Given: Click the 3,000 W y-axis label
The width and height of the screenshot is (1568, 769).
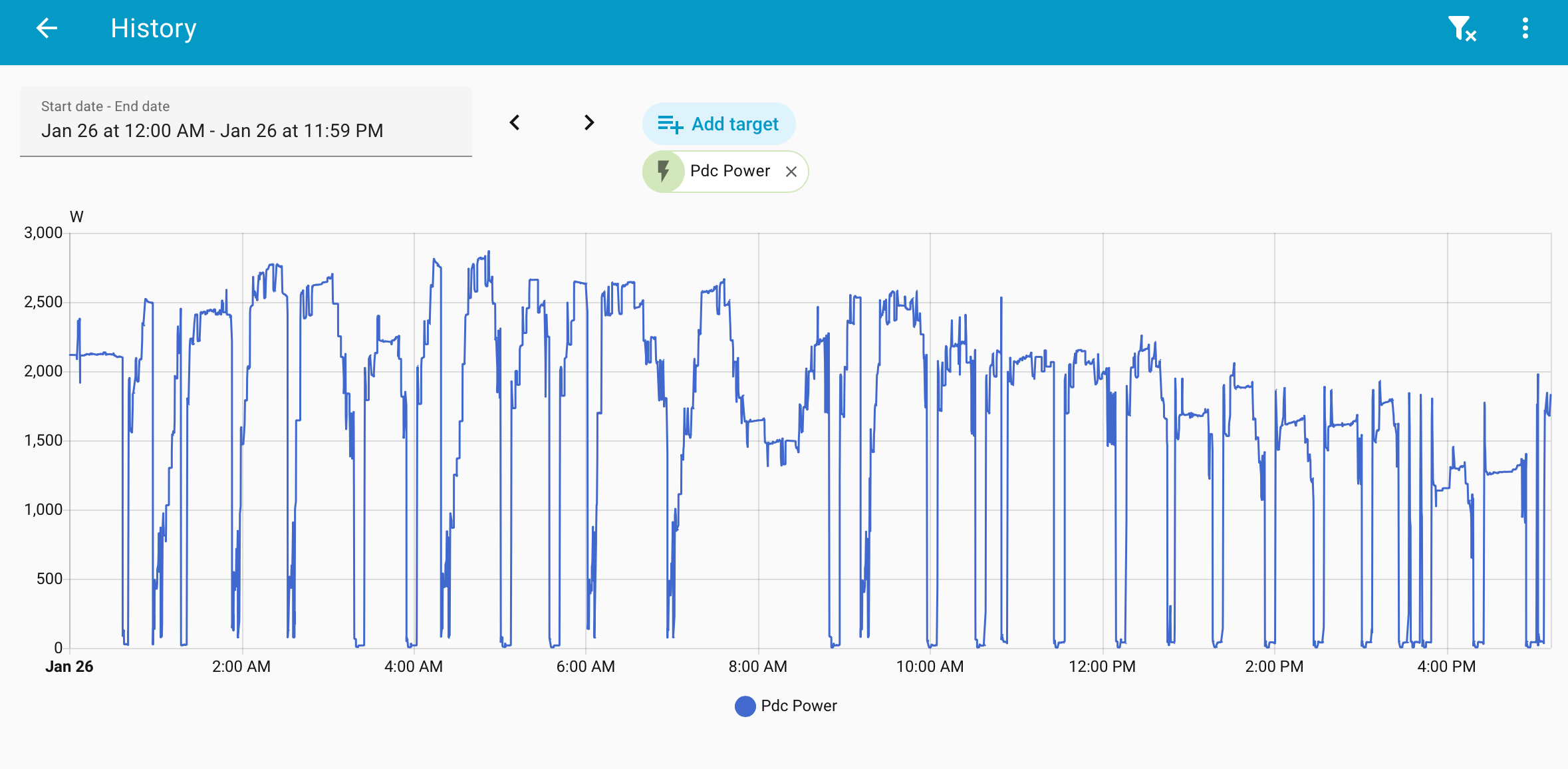Looking at the screenshot, I should pyautogui.click(x=43, y=233).
